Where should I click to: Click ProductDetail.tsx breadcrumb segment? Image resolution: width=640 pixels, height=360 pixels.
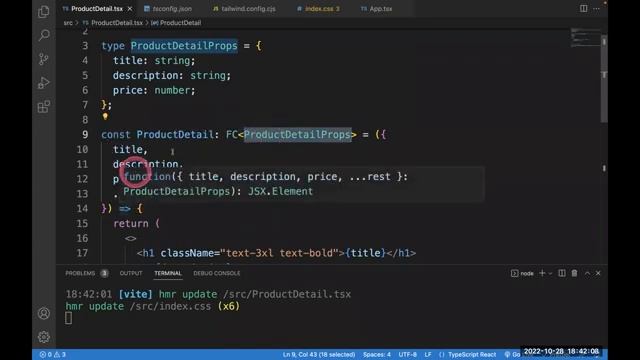tap(113, 23)
